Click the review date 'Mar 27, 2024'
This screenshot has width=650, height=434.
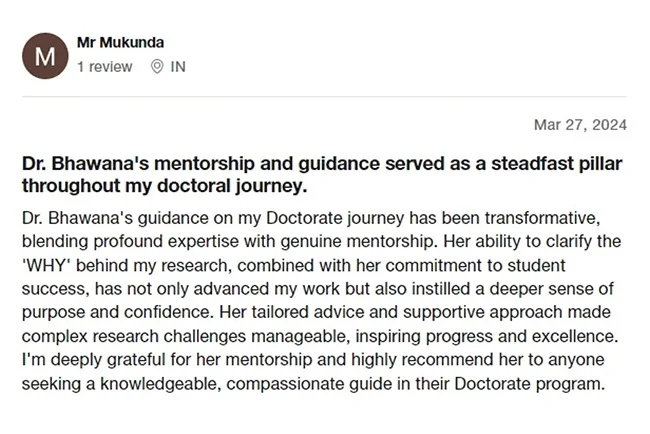[580, 125]
